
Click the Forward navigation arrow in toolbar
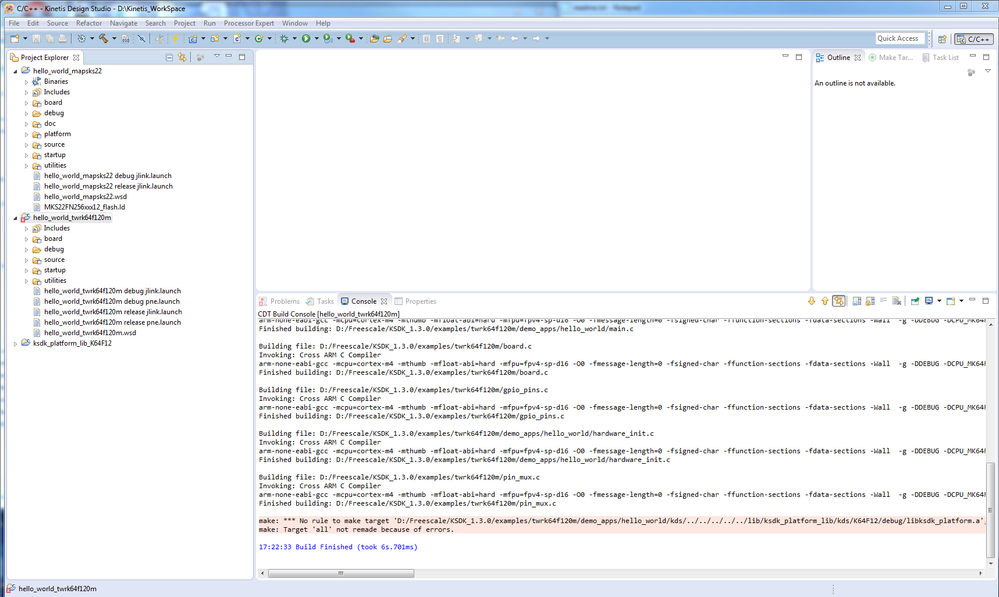(x=536, y=38)
